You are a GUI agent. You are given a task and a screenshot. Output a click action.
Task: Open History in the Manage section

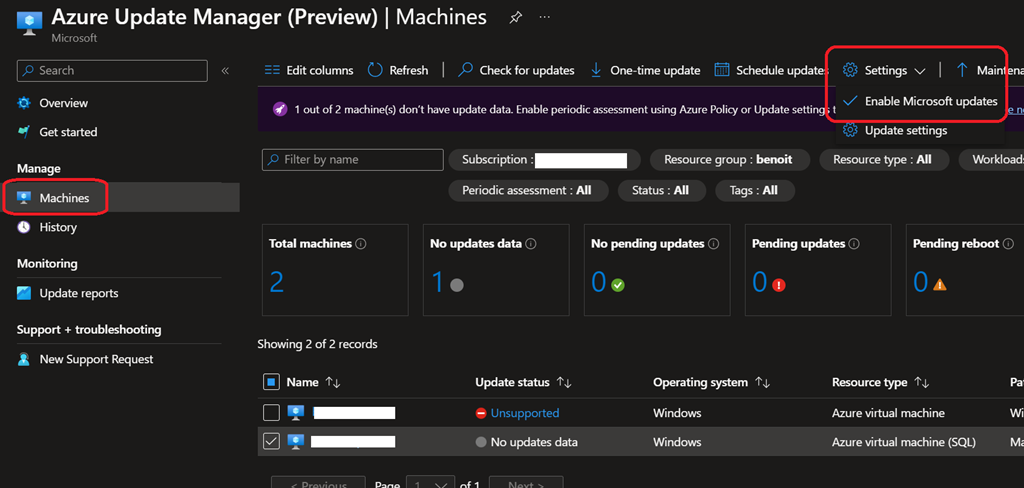(58, 227)
